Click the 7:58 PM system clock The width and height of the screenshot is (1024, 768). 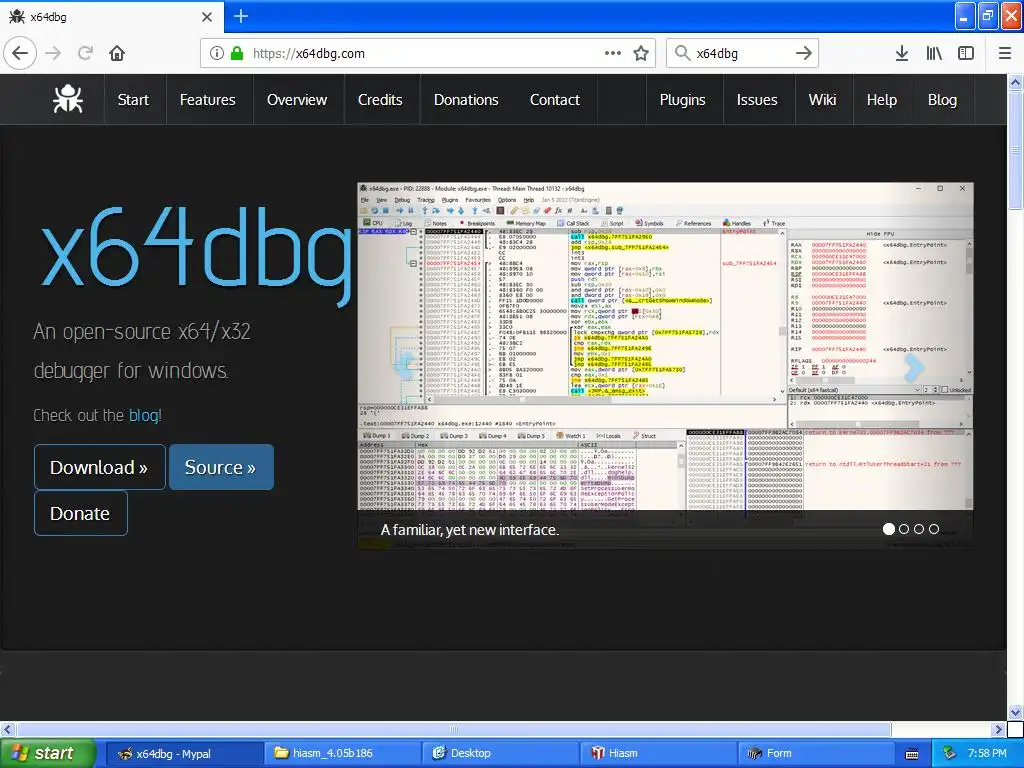[x=987, y=753]
